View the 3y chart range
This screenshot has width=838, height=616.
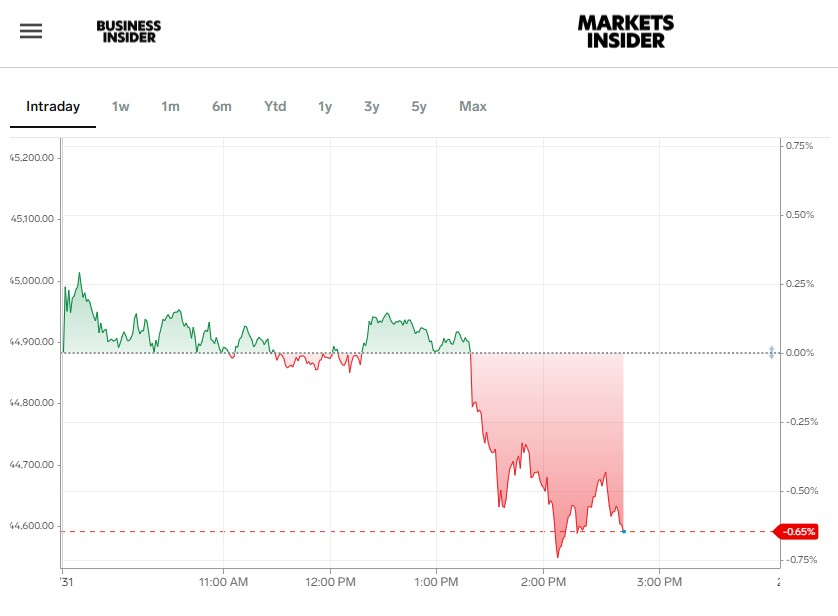[372, 106]
